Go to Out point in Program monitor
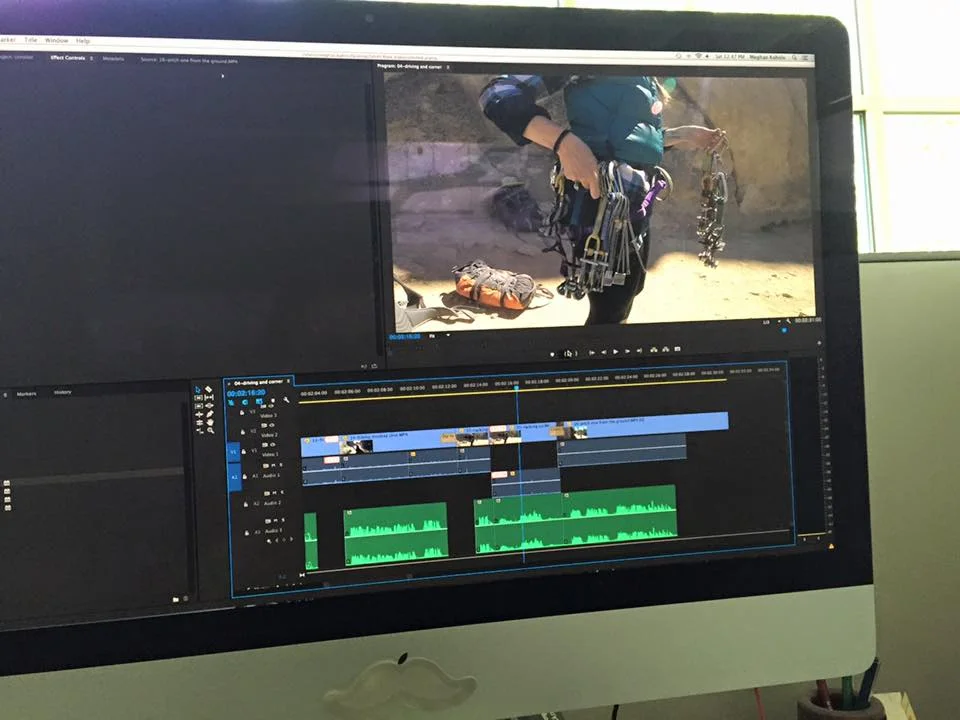The image size is (960, 720). [x=639, y=351]
